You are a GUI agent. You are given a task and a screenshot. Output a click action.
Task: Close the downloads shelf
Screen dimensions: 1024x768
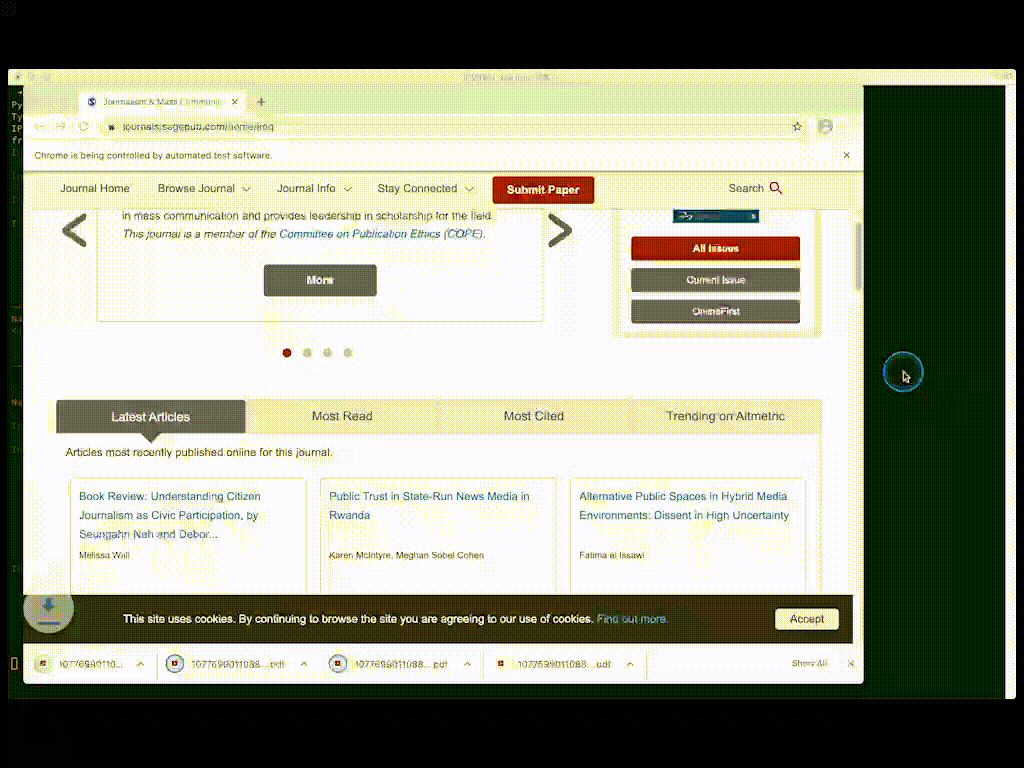[x=851, y=664]
